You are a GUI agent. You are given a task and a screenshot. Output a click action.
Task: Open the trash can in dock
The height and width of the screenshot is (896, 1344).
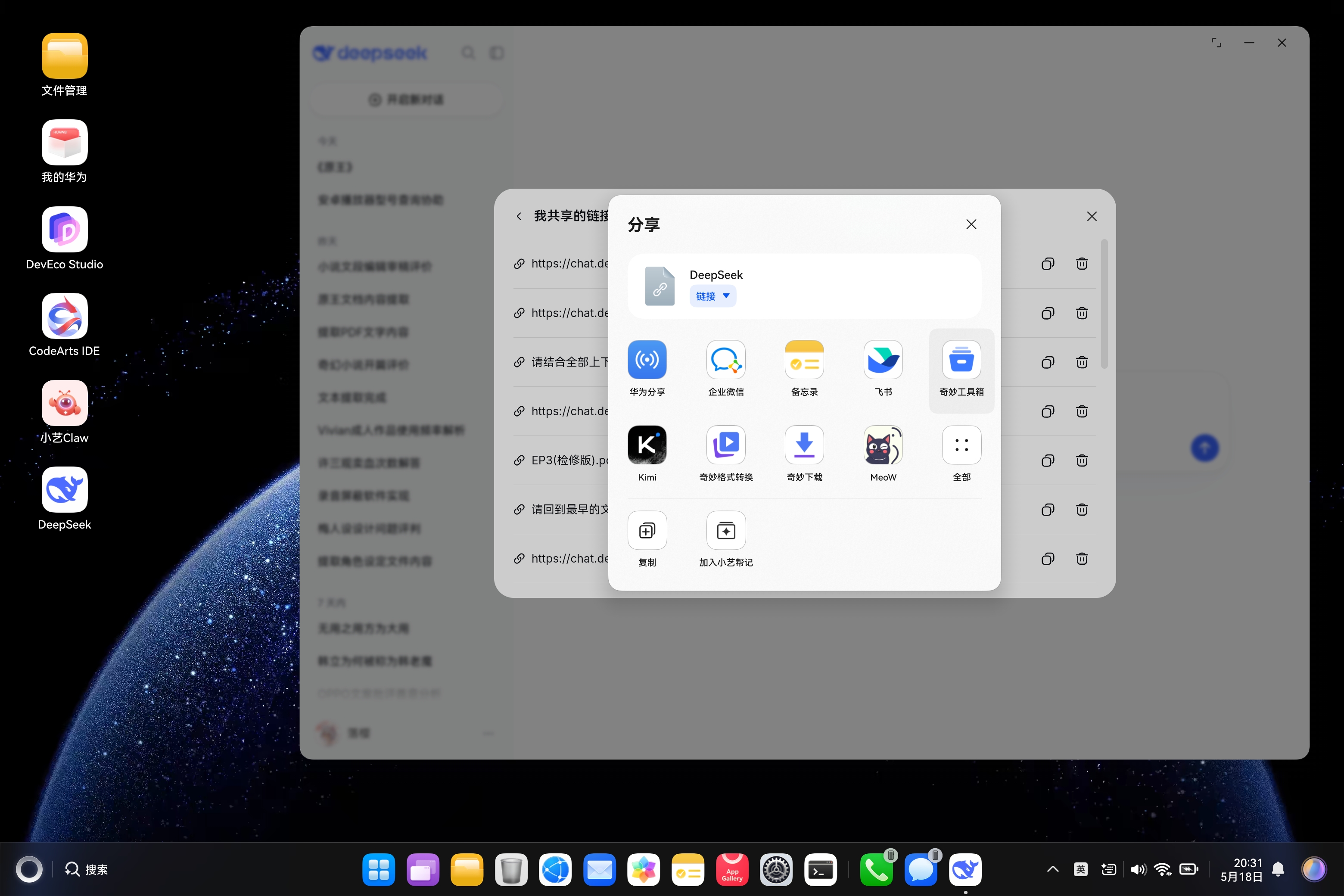(x=511, y=870)
